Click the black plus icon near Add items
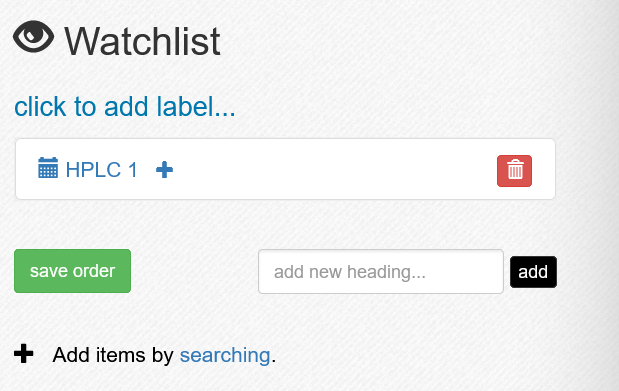Image resolution: width=619 pixels, height=391 pixels. pyautogui.click(x=24, y=353)
